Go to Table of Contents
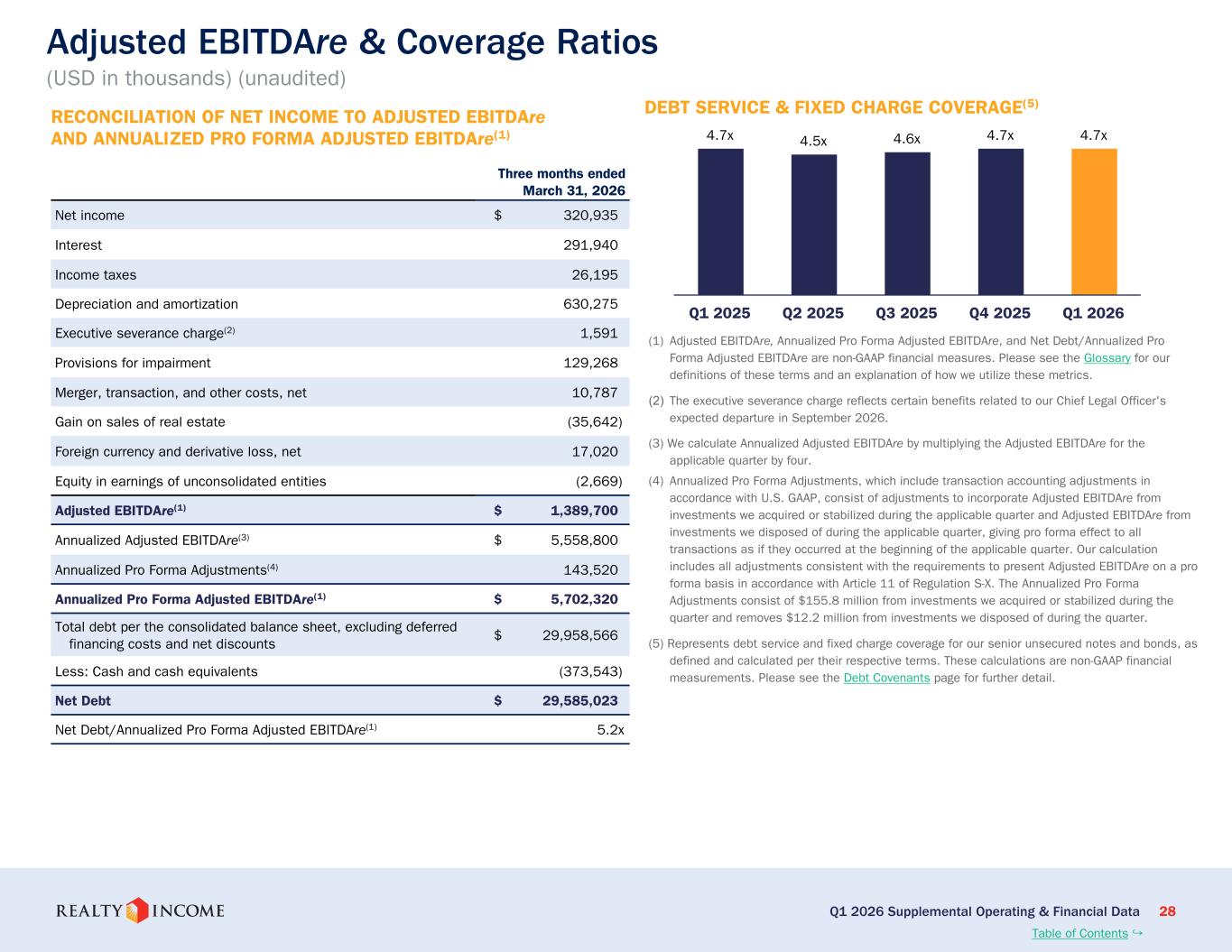 (1079, 933)
